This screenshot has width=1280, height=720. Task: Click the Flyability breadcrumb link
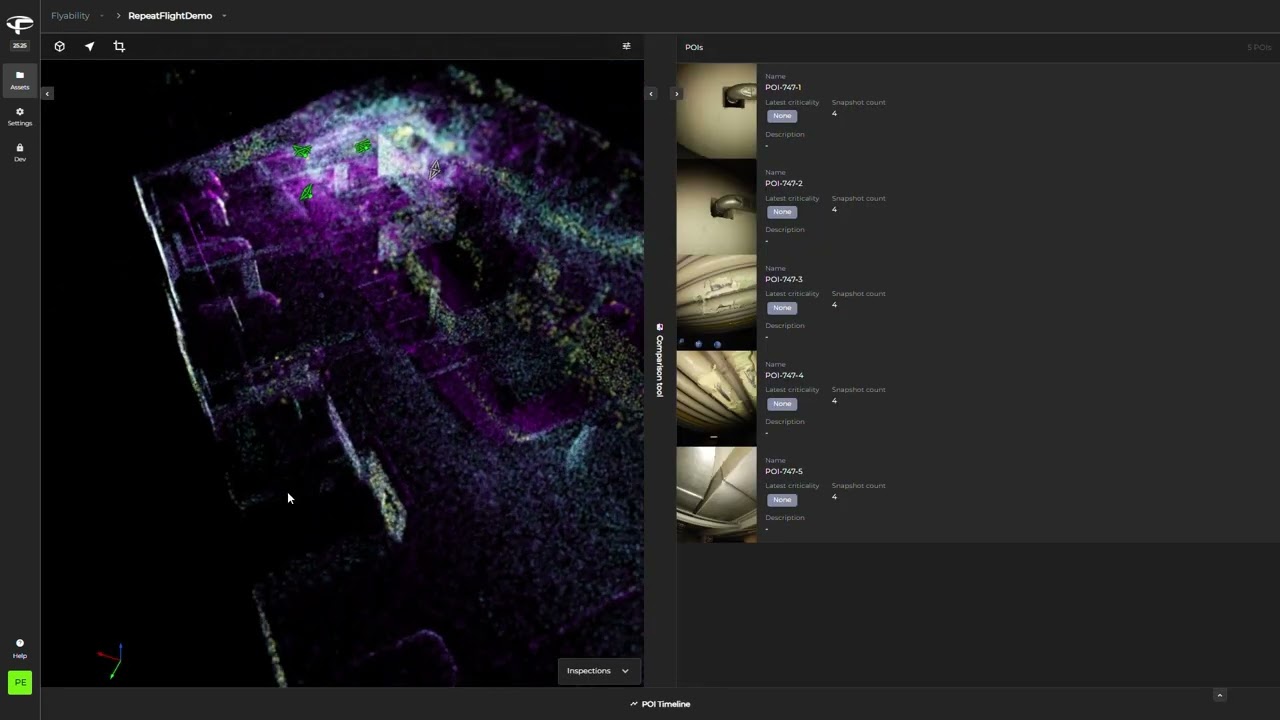(70, 16)
